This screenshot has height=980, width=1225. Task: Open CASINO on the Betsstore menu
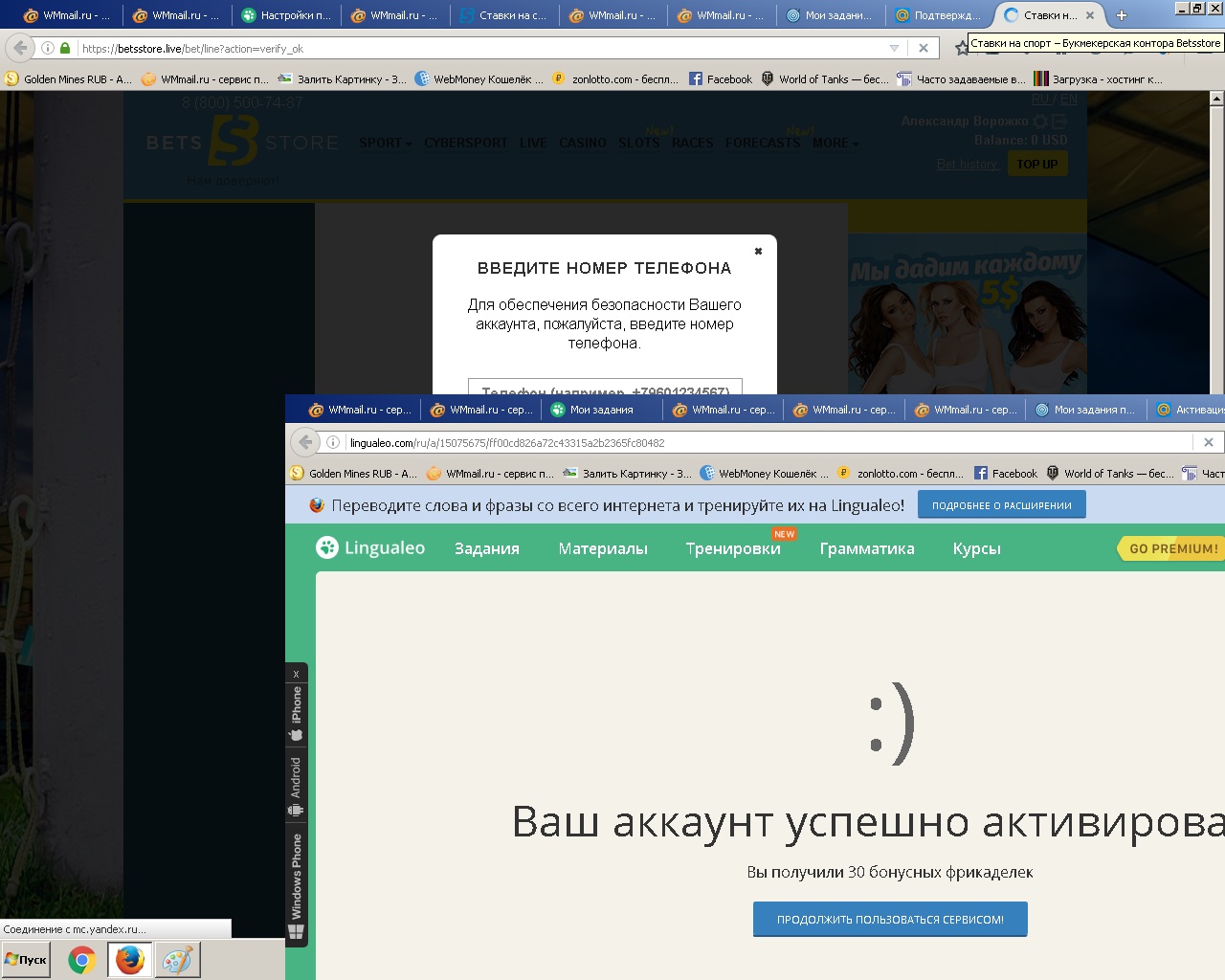click(x=583, y=144)
